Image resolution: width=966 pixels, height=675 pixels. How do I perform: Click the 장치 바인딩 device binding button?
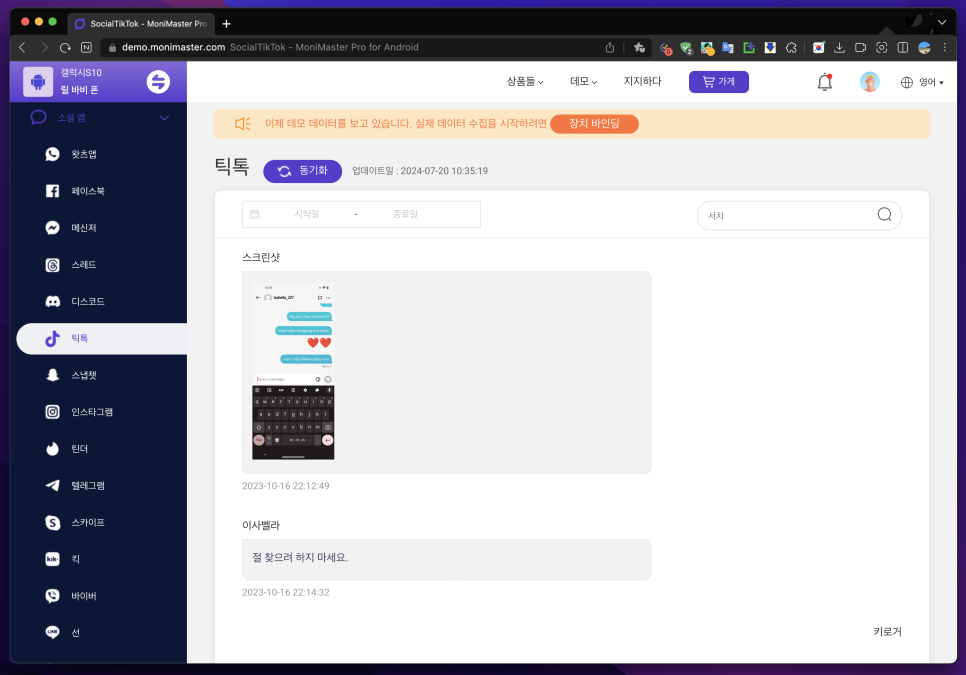[595, 124]
